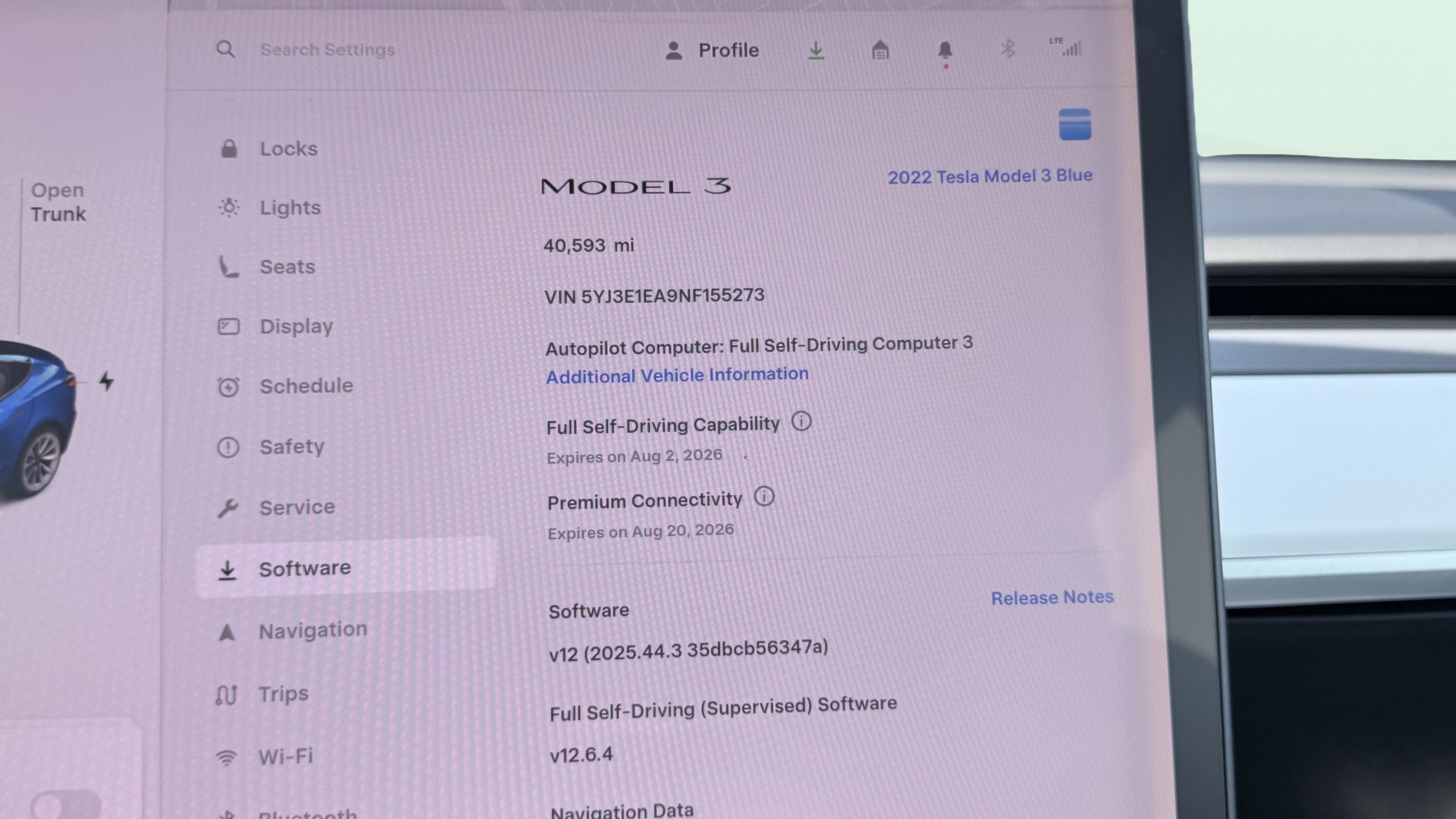1456x819 pixels.
Task: Tap the charge port lightning bolt icon
Action: (106, 381)
